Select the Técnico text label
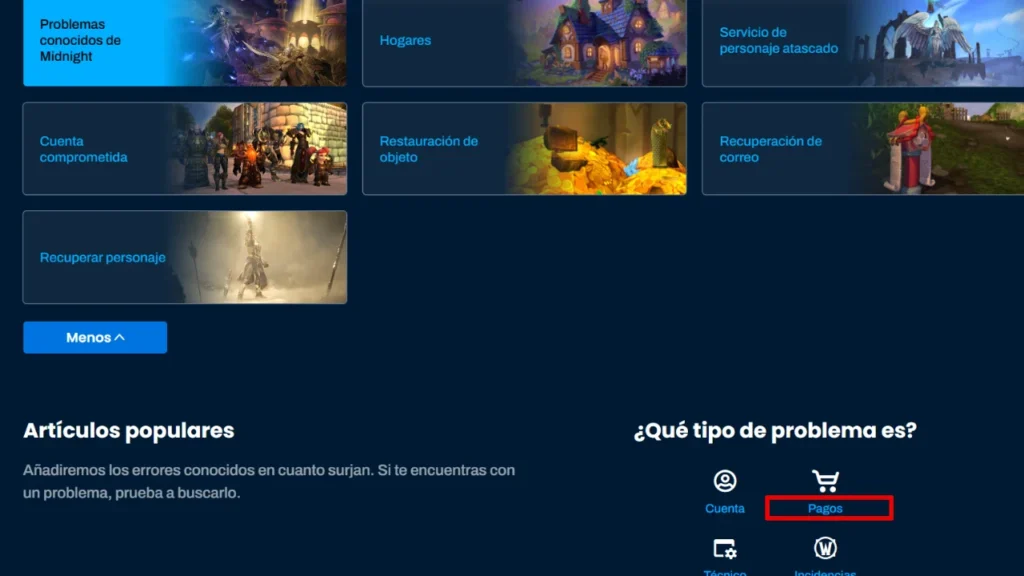The width and height of the screenshot is (1024, 576). [x=725, y=572]
